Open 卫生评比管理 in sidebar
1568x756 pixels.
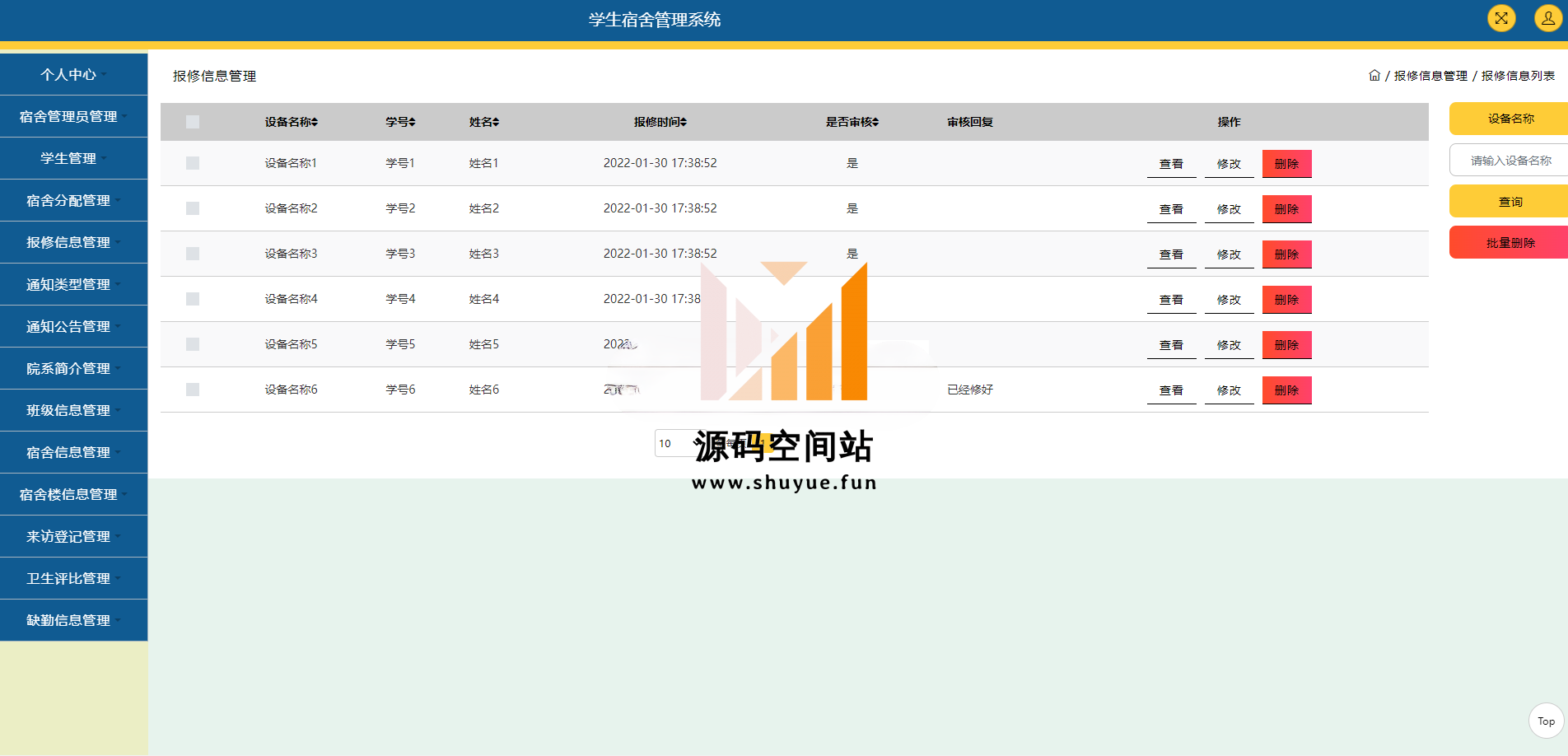click(x=73, y=578)
